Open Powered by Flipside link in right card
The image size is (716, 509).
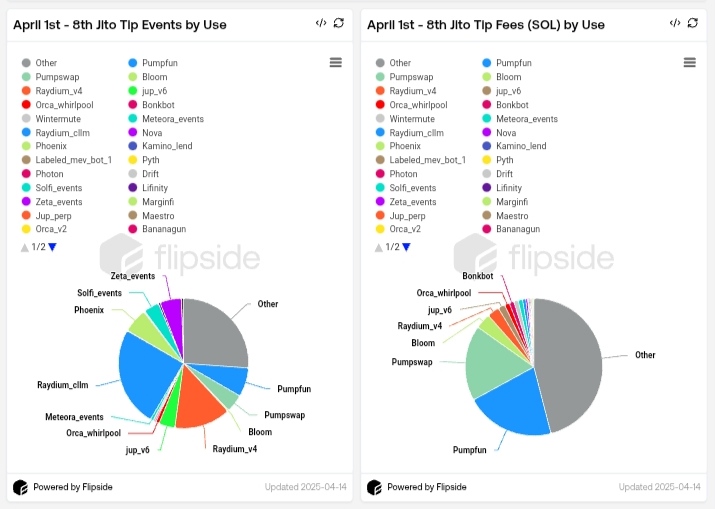click(x=426, y=487)
